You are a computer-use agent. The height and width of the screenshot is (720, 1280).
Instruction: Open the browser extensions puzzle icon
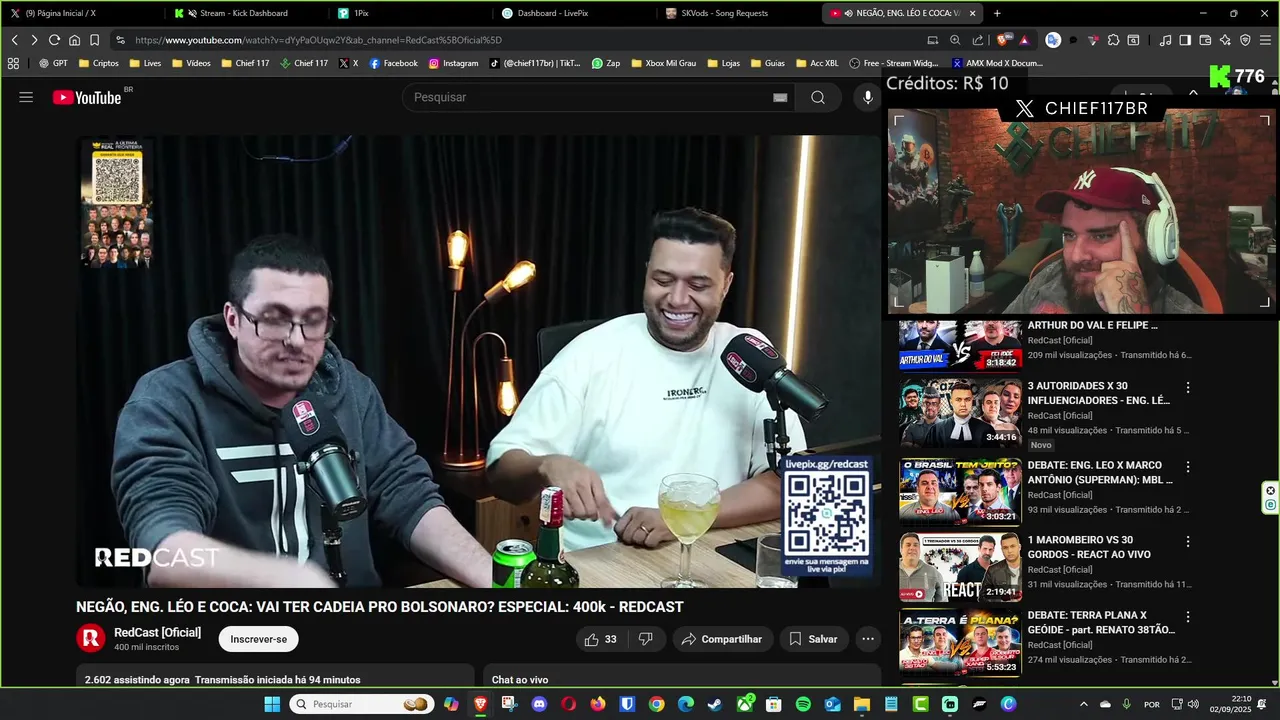pos(1113,40)
